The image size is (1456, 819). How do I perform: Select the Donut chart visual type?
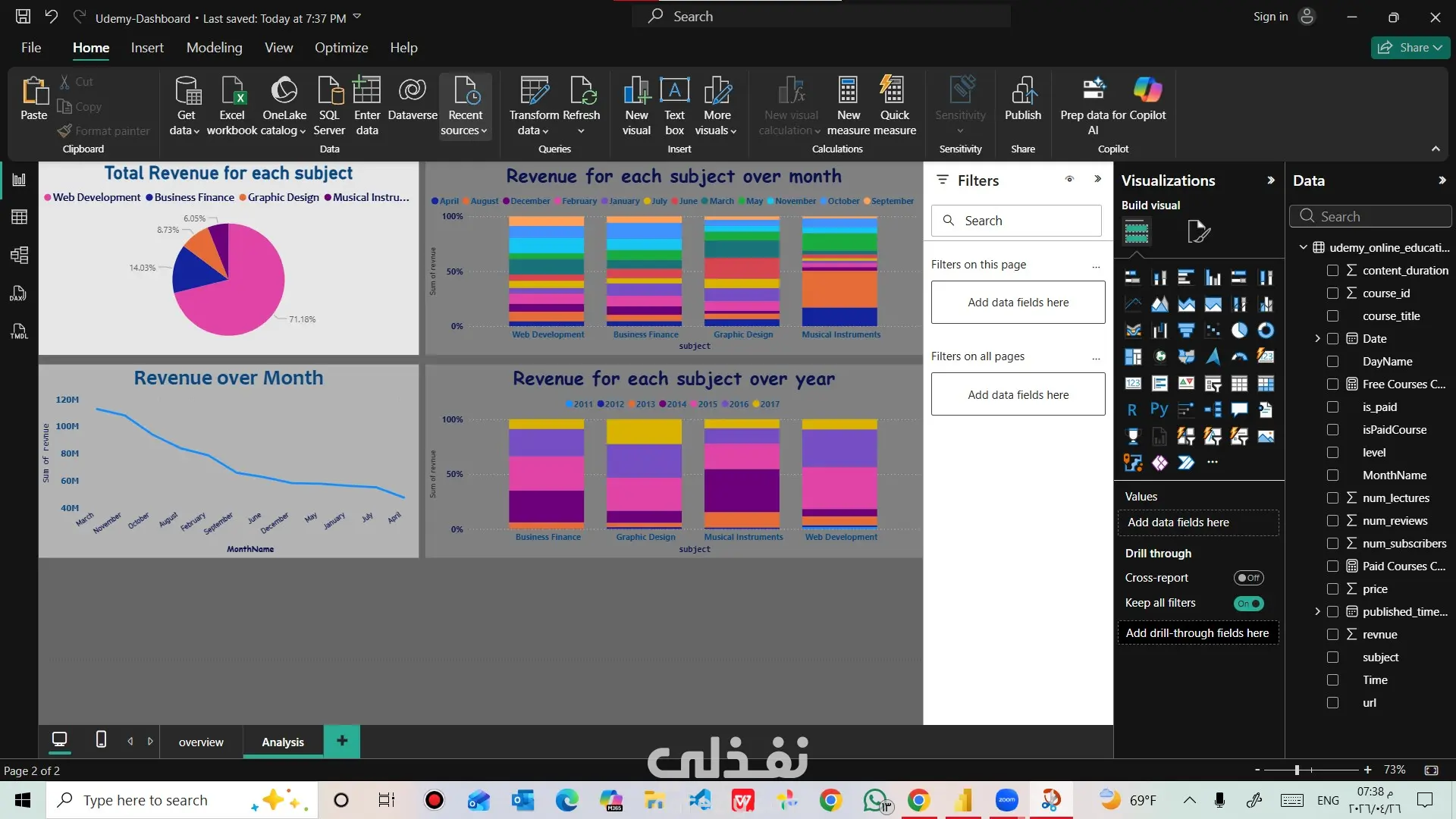coord(1266,331)
